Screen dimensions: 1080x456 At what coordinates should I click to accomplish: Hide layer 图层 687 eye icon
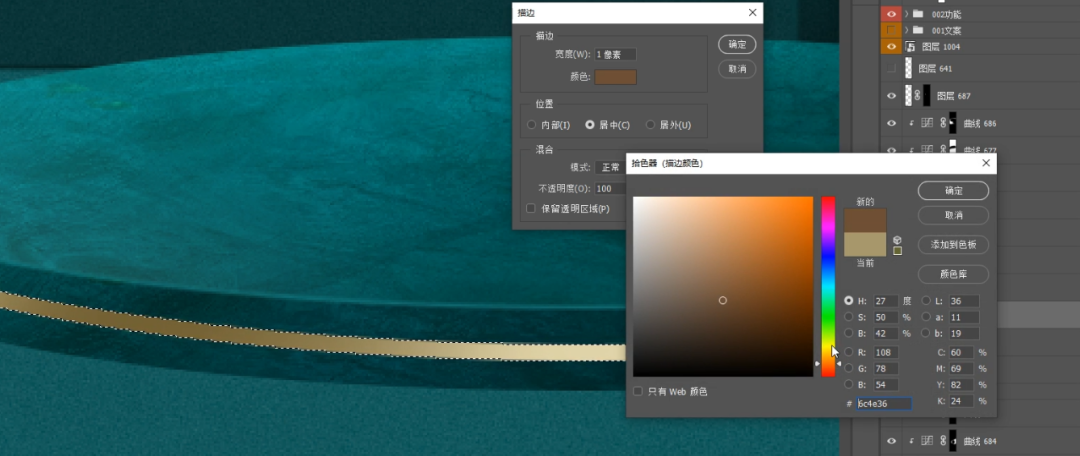pos(891,96)
